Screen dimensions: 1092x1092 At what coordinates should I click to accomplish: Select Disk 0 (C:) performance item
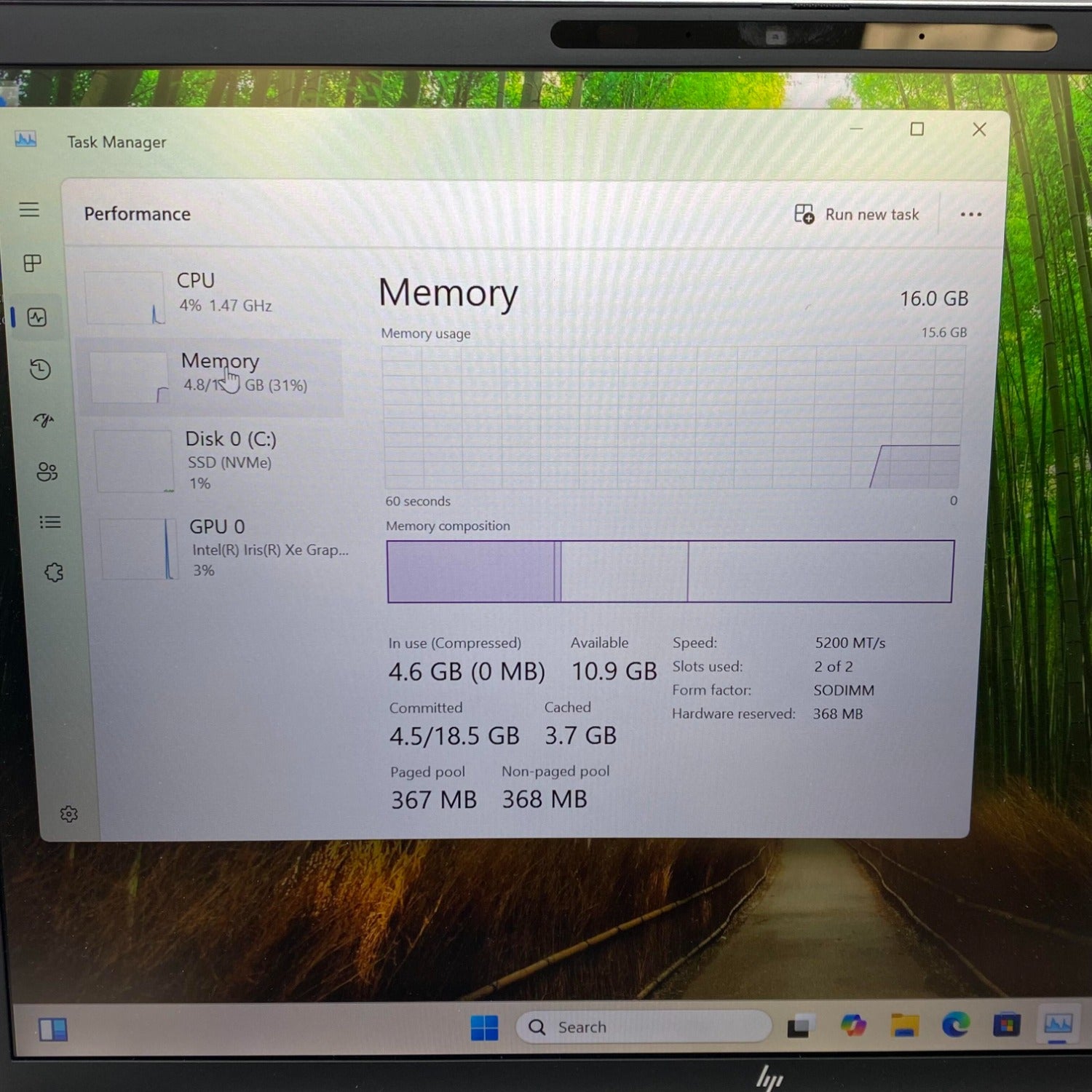[218, 460]
